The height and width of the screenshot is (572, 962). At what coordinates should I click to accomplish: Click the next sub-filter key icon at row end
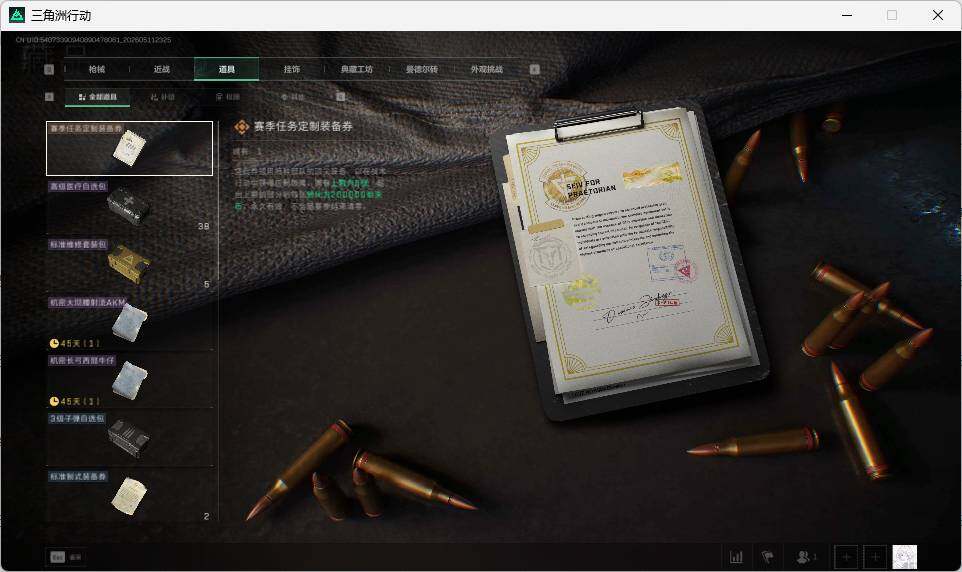coord(341,97)
